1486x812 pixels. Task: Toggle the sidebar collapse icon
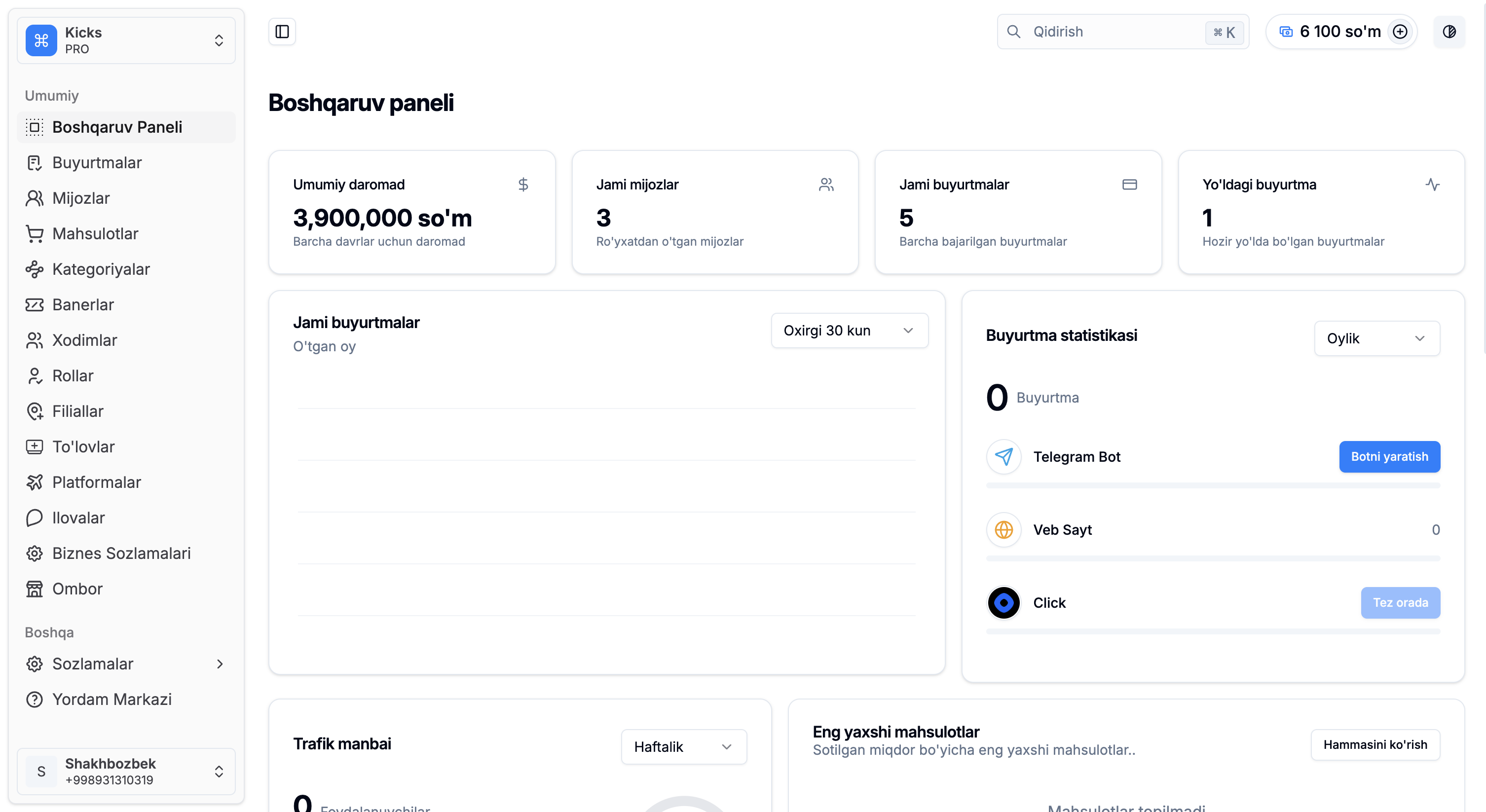282,32
